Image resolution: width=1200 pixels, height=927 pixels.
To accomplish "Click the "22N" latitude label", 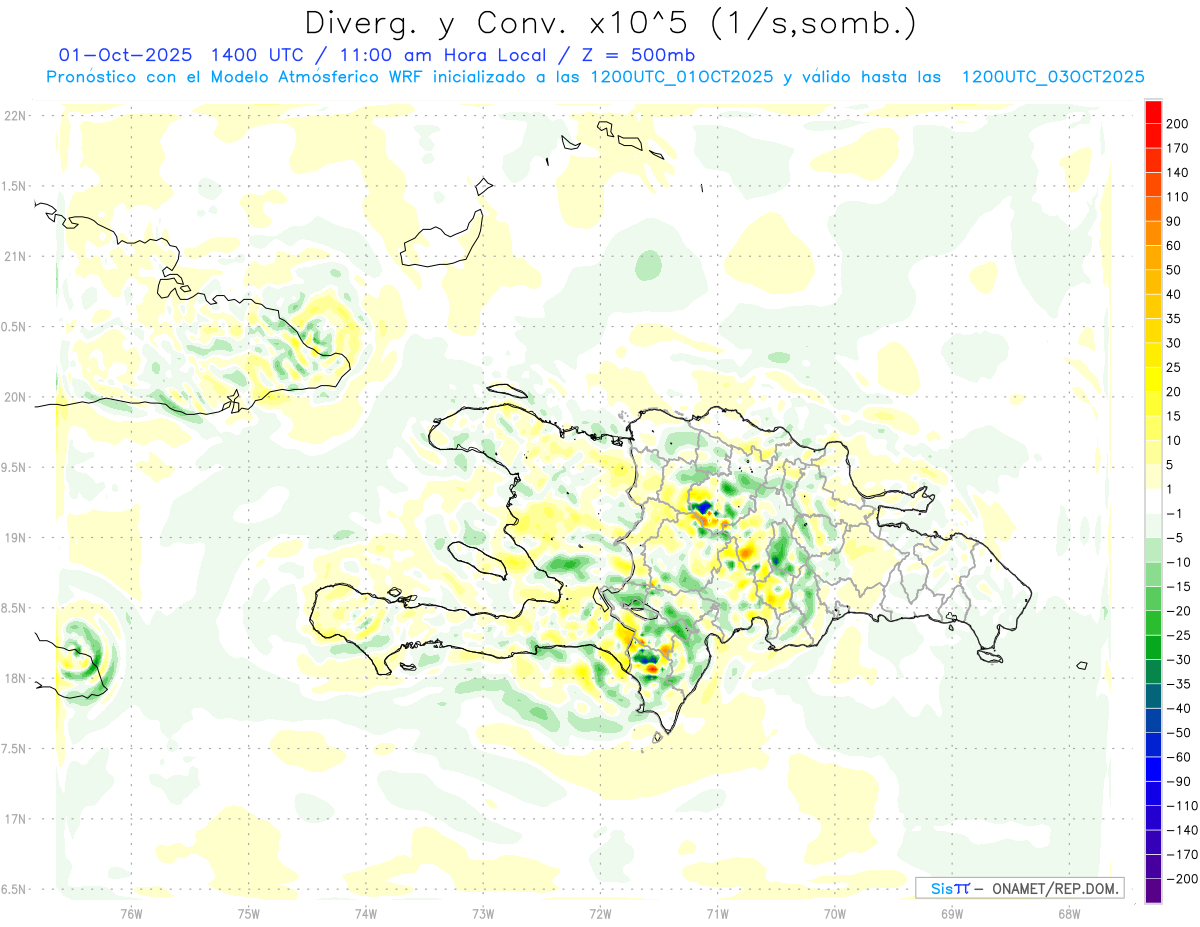I will 14,115.
